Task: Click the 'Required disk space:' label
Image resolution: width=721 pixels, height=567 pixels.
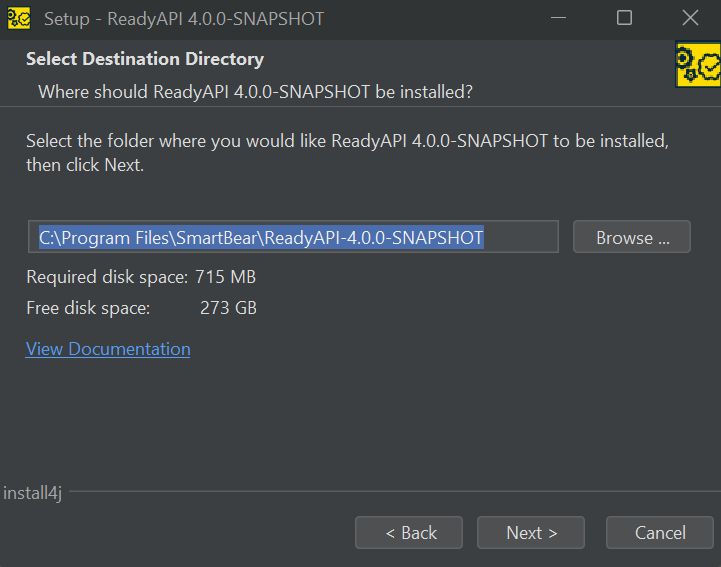Action: click(x=107, y=277)
